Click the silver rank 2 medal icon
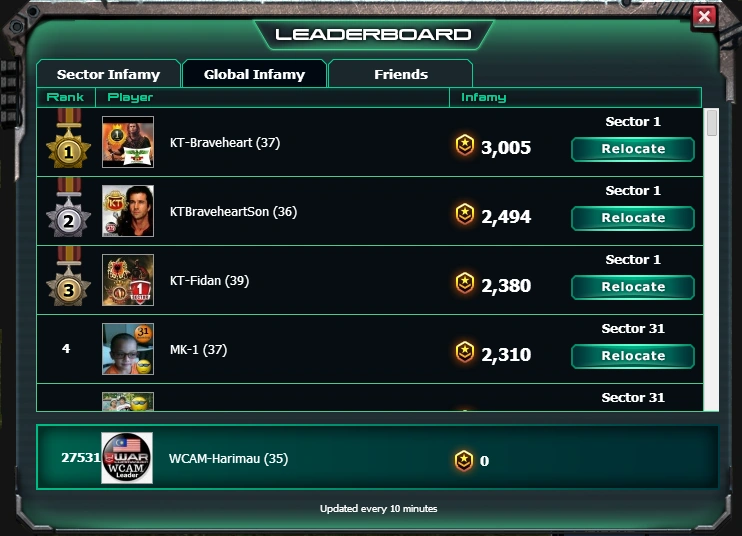The height and width of the screenshot is (536, 742). point(69,208)
